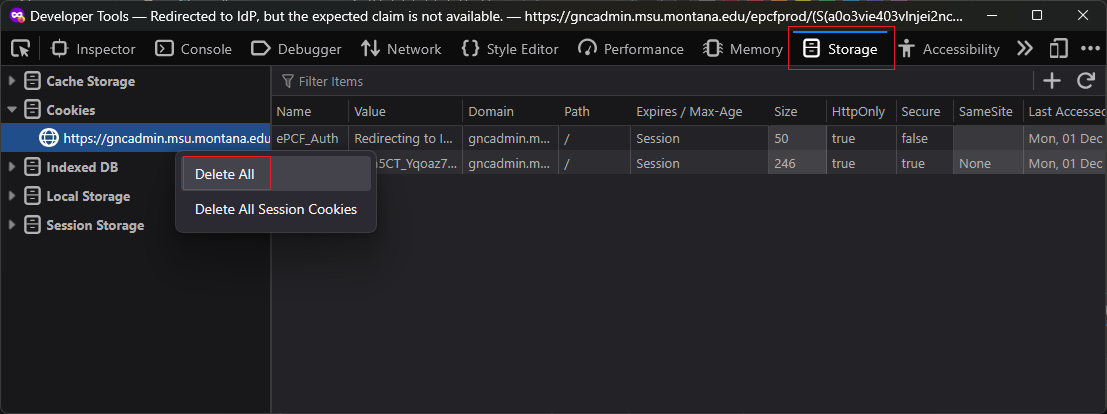Screen dimensions: 1107x414
Task: Select the ePCF_Auth cookie name cell
Action: 309,138
